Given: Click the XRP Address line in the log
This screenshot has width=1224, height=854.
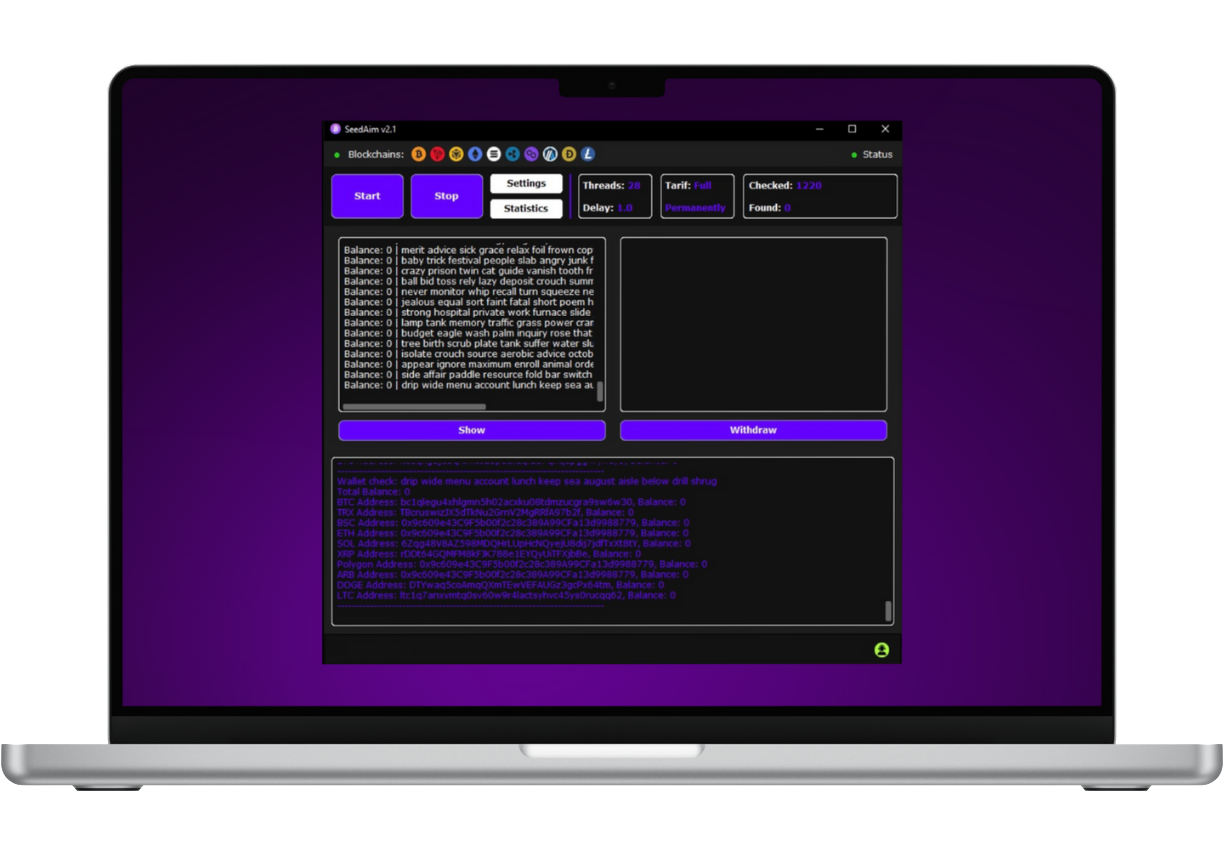Looking at the screenshot, I should 489,554.
